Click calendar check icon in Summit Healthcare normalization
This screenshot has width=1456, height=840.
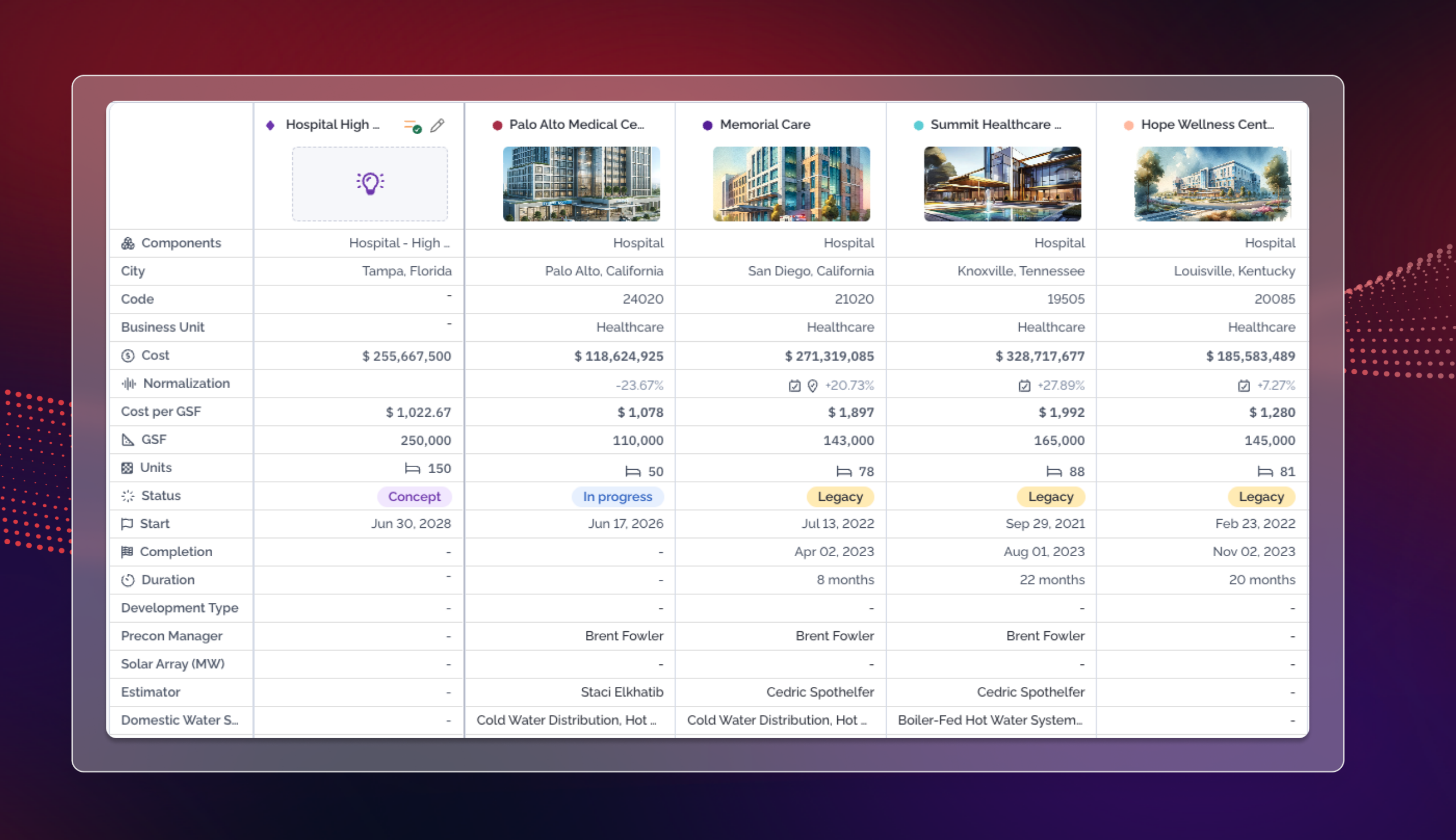(x=1024, y=386)
